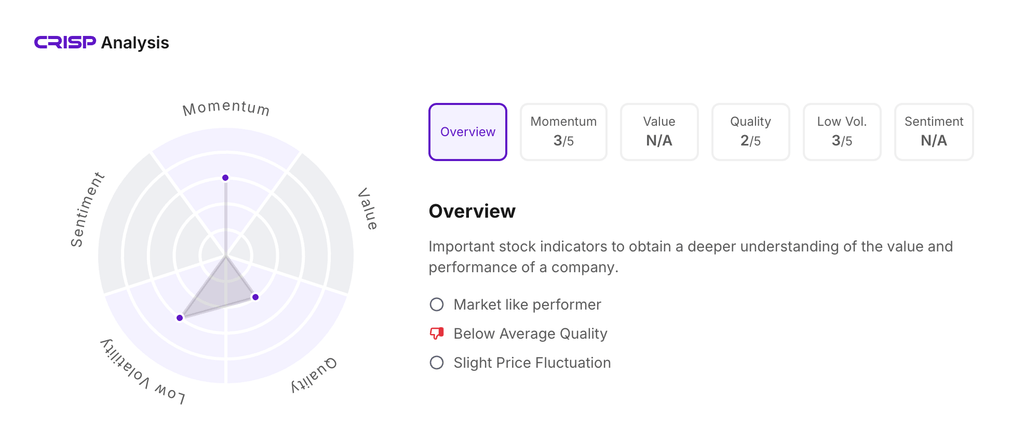Select the Overview tab
This screenshot has width=1024, height=426.
468,132
